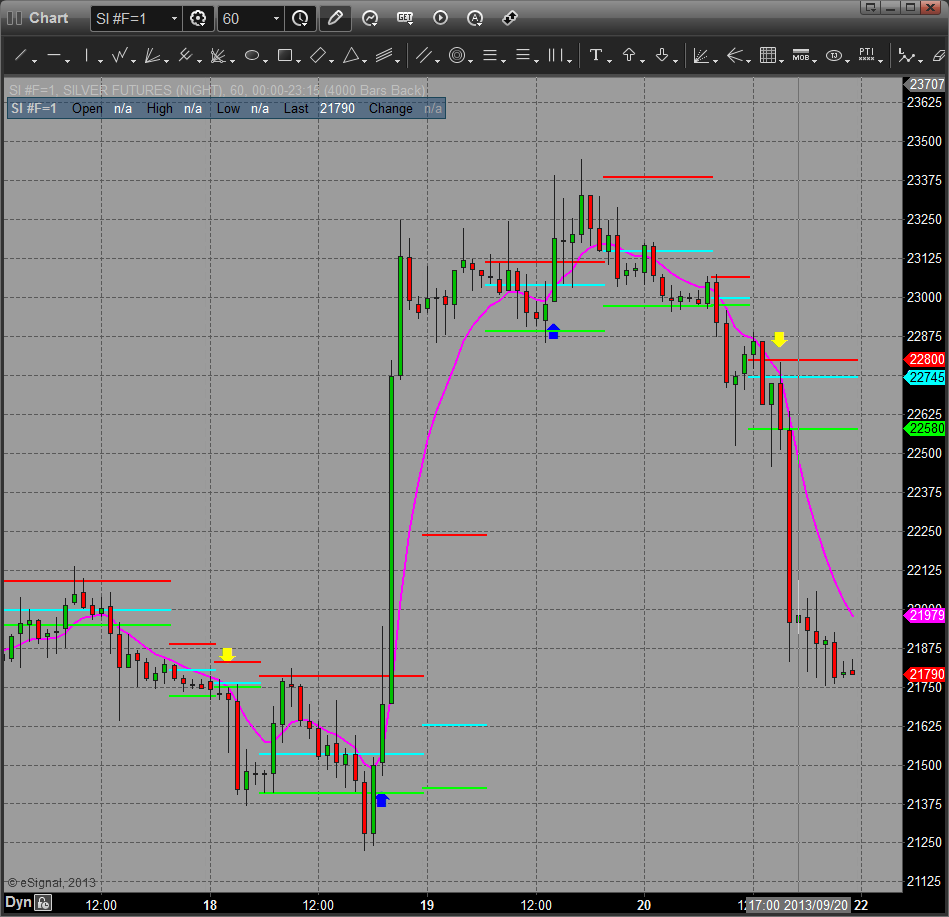Select the eraser tool
The image size is (949, 917).
point(939,56)
